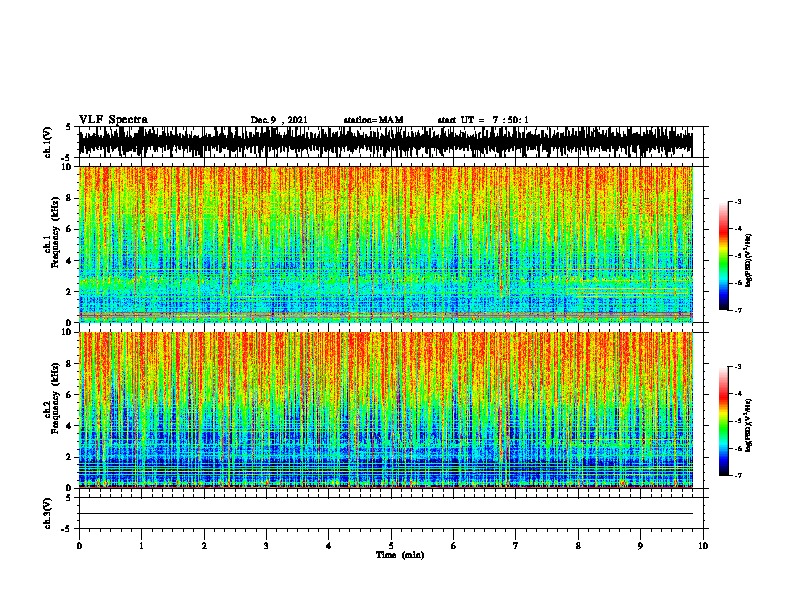Click inside the ch.2 spectrogram panel
Screen dimensions: 792x612
point(386,410)
